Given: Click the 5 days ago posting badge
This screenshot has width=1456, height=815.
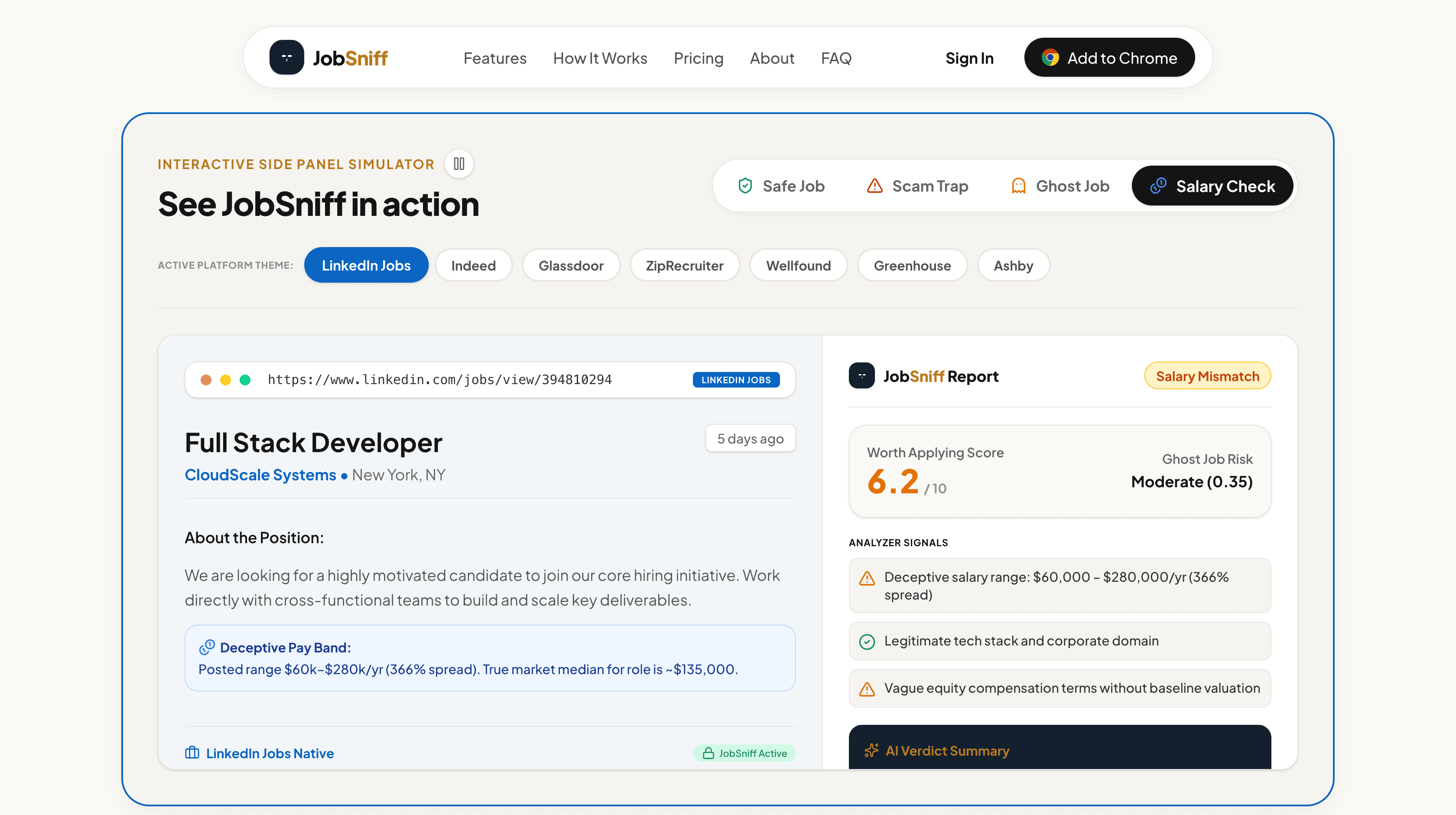Looking at the screenshot, I should (750, 438).
